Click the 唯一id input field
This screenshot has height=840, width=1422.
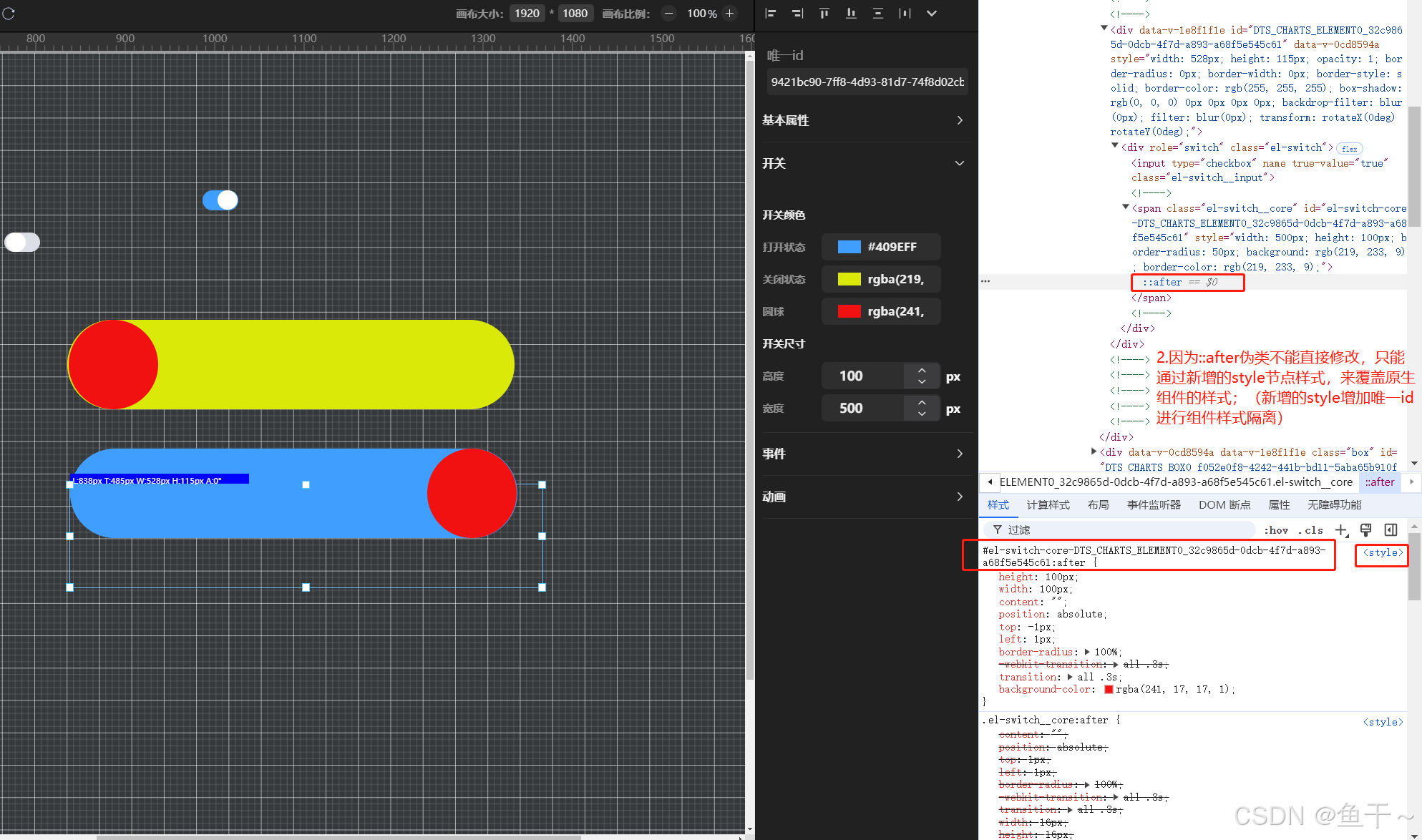(867, 82)
